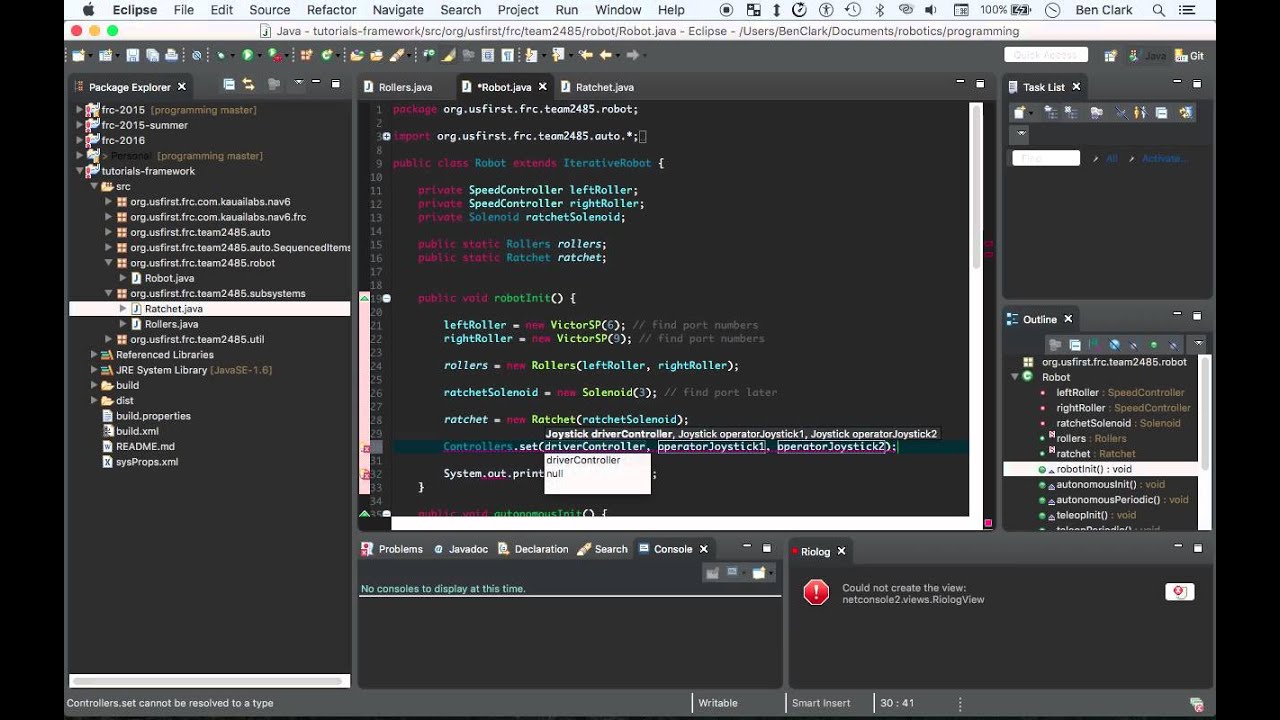Viewport: 1280px width, 720px height.
Task: Toggle Block Selection Mode in toolbar
Action: pos(486,55)
